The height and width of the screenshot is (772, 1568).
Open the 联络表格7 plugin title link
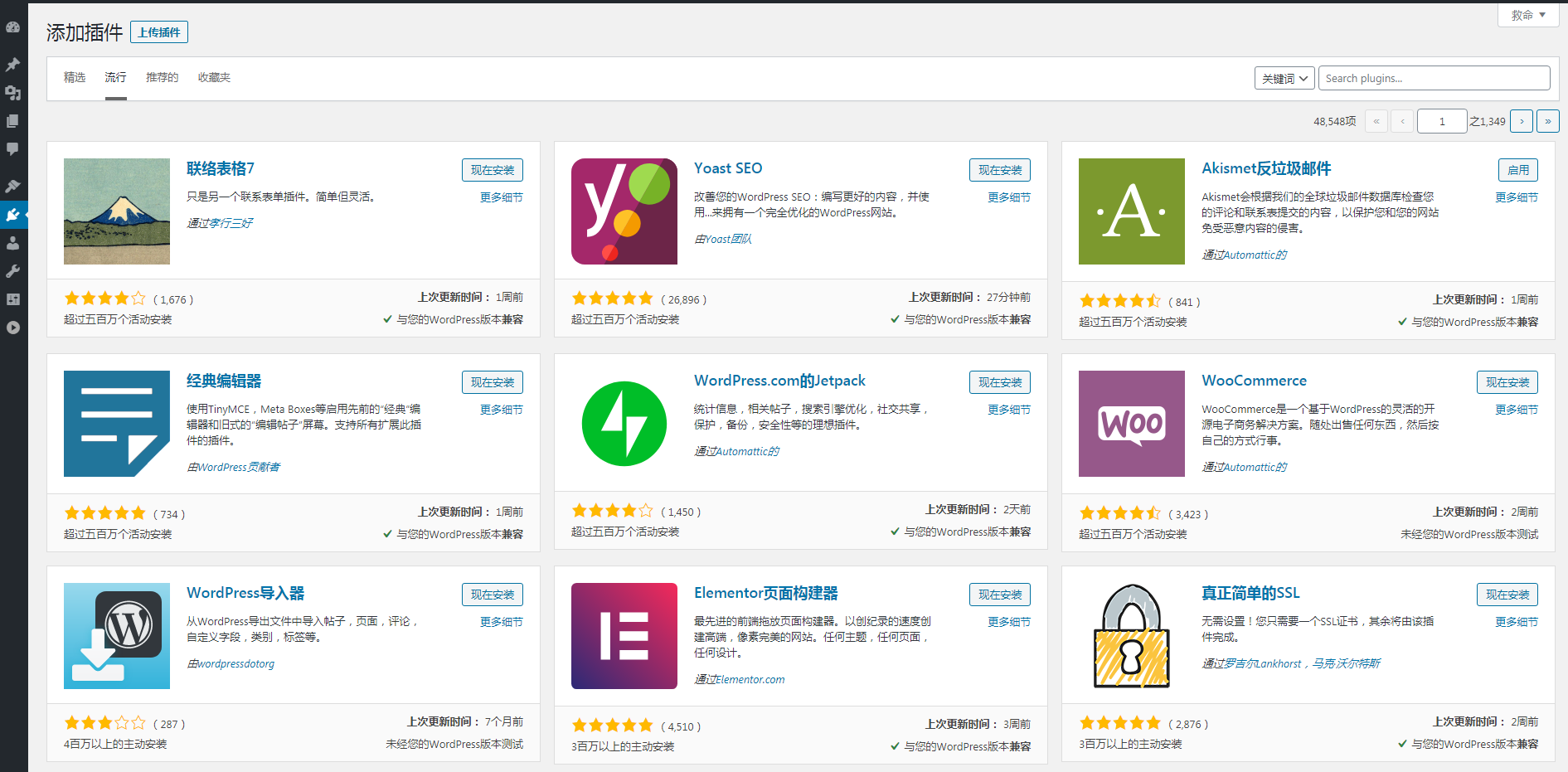click(221, 168)
